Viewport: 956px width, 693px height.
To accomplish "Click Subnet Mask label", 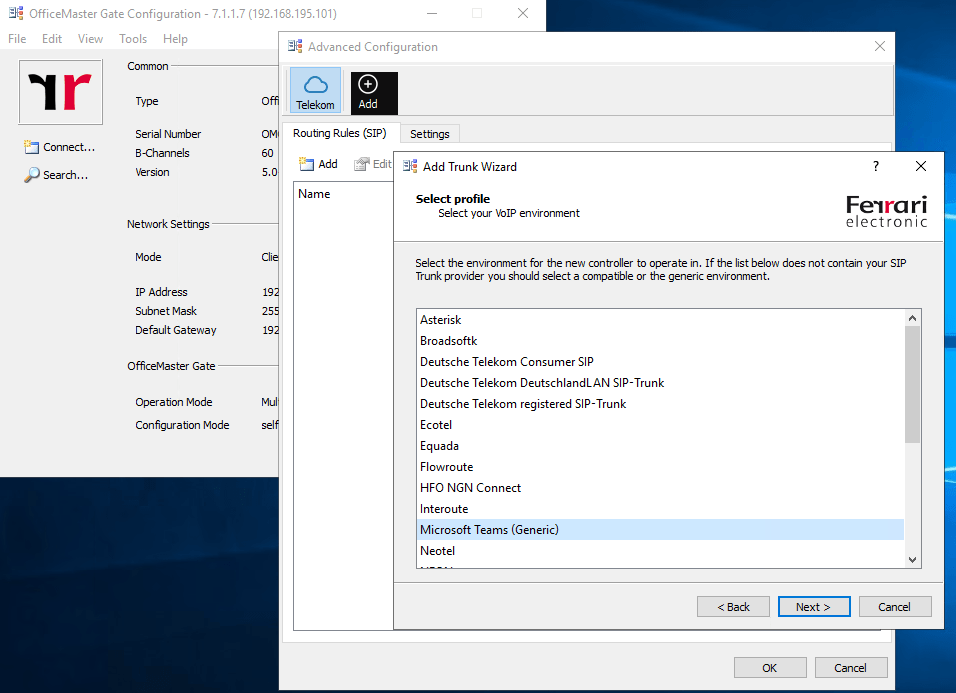I will [166, 311].
